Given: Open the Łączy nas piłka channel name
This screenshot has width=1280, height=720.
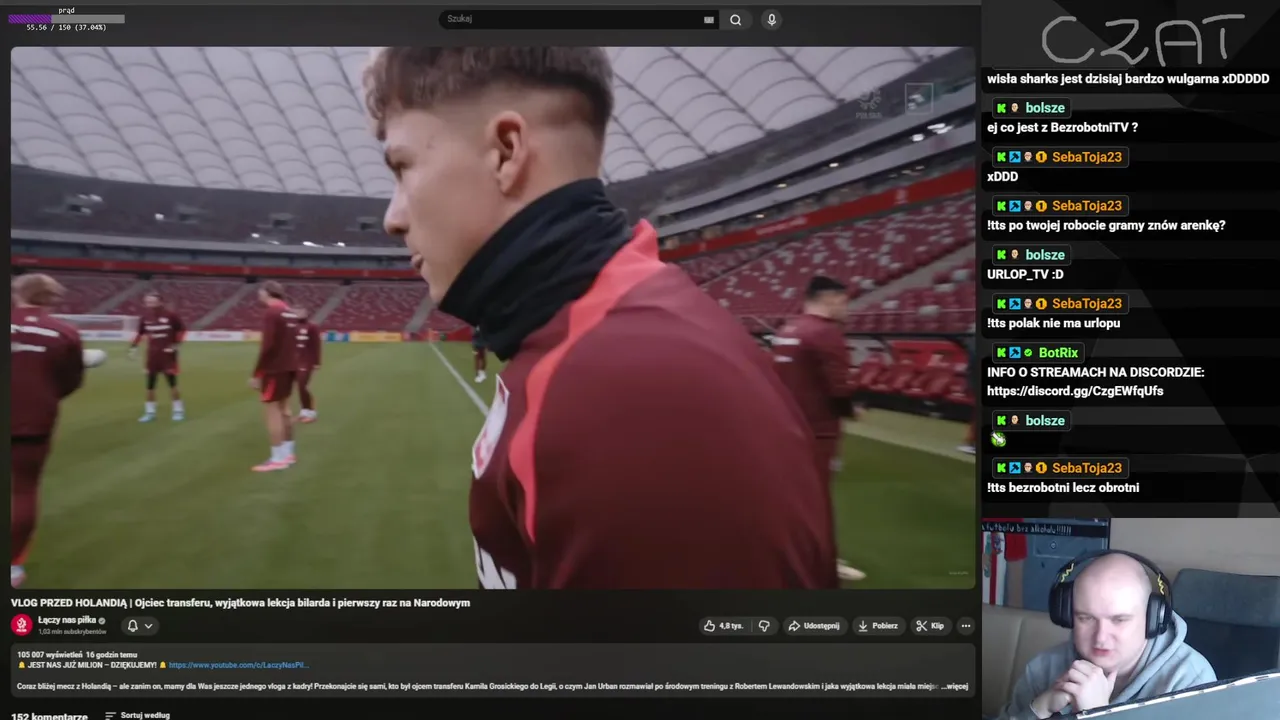Looking at the screenshot, I should click(x=67, y=620).
